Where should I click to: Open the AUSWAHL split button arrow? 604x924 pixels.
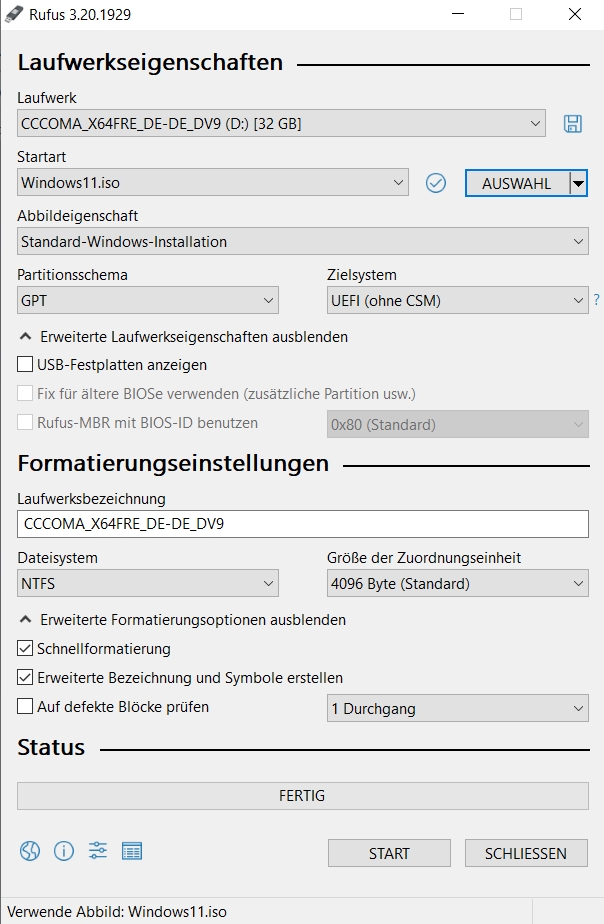[579, 183]
